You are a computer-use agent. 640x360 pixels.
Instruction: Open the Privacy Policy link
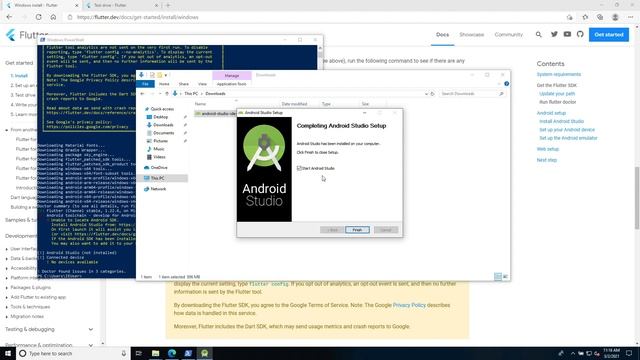tap(409, 305)
